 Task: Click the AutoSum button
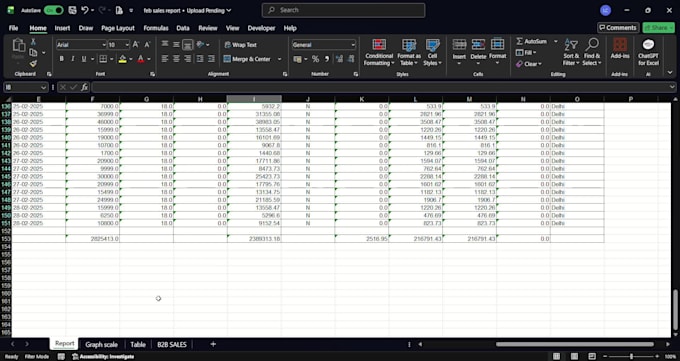coord(532,41)
